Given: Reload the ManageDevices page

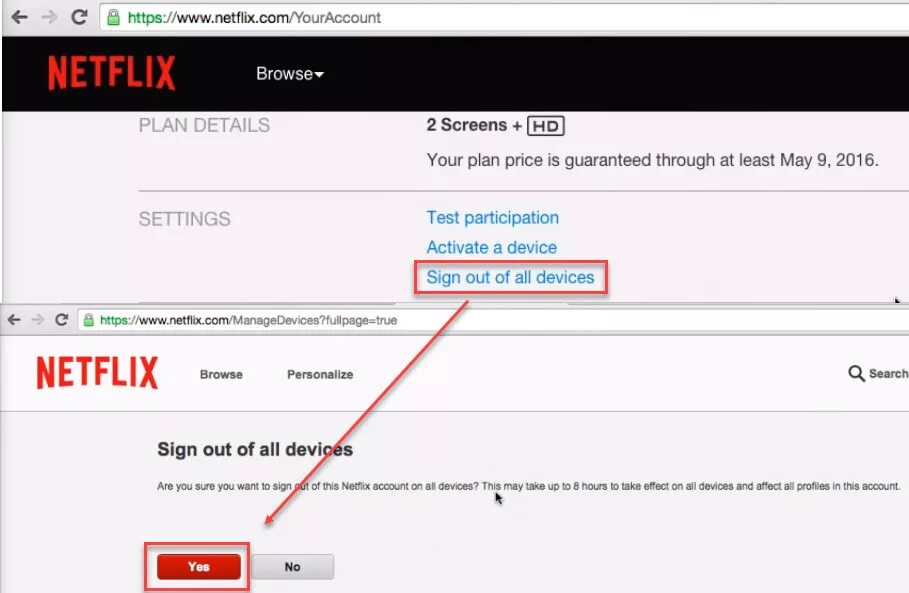Looking at the screenshot, I should point(61,320).
